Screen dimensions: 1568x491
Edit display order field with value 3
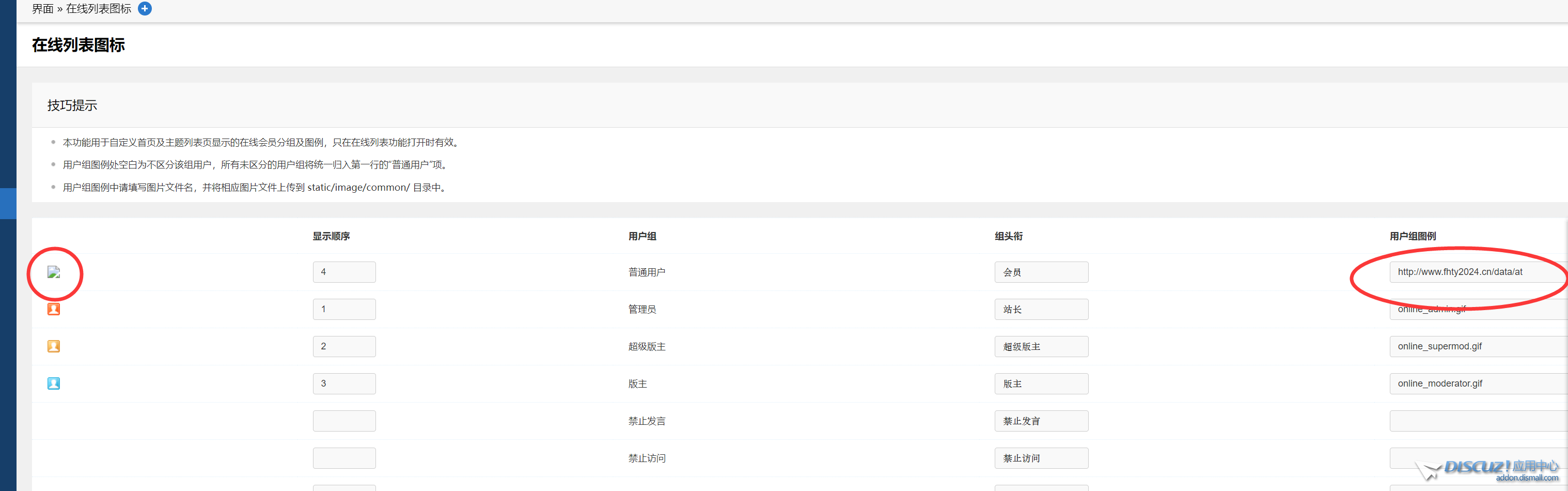coord(344,384)
